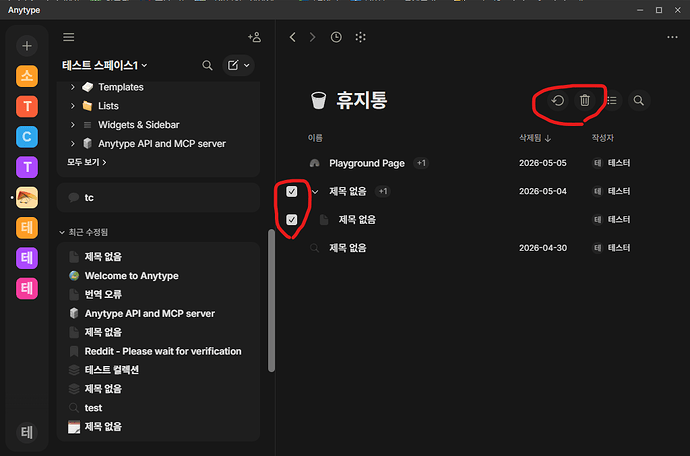Open the tc chat widget
The image size is (690, 456).
click(x=158, y=198)
